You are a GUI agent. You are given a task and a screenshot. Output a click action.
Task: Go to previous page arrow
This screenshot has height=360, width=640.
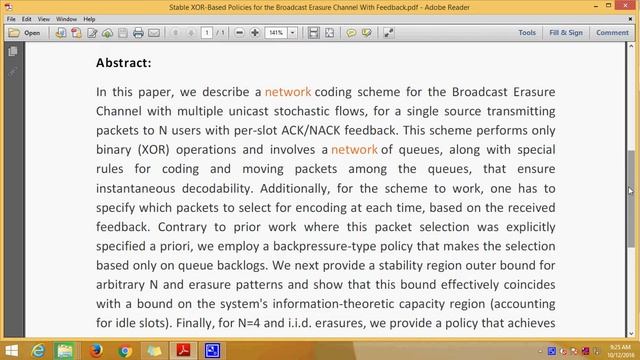176,33
